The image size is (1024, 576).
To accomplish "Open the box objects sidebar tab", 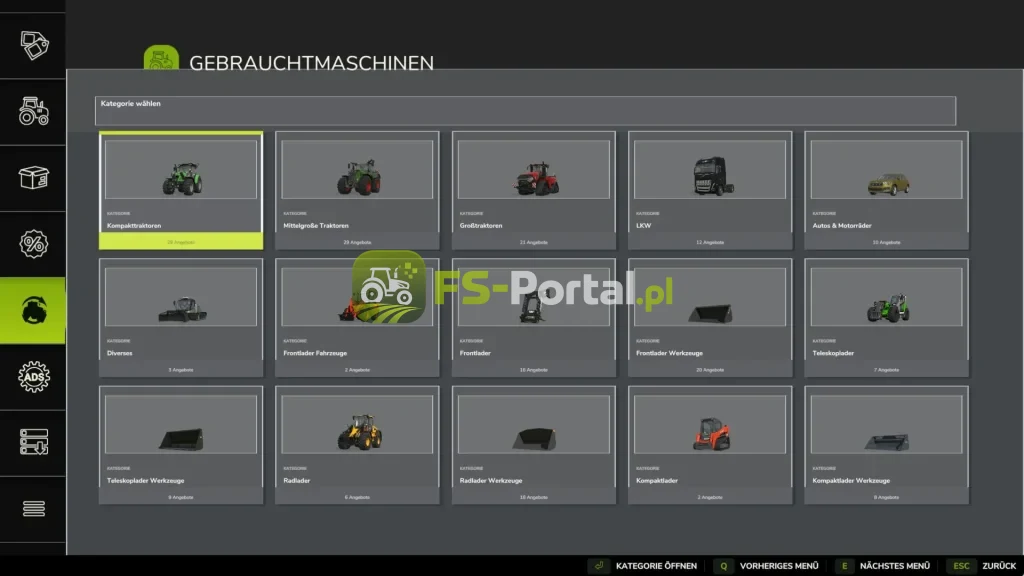I will coord(33,178).
